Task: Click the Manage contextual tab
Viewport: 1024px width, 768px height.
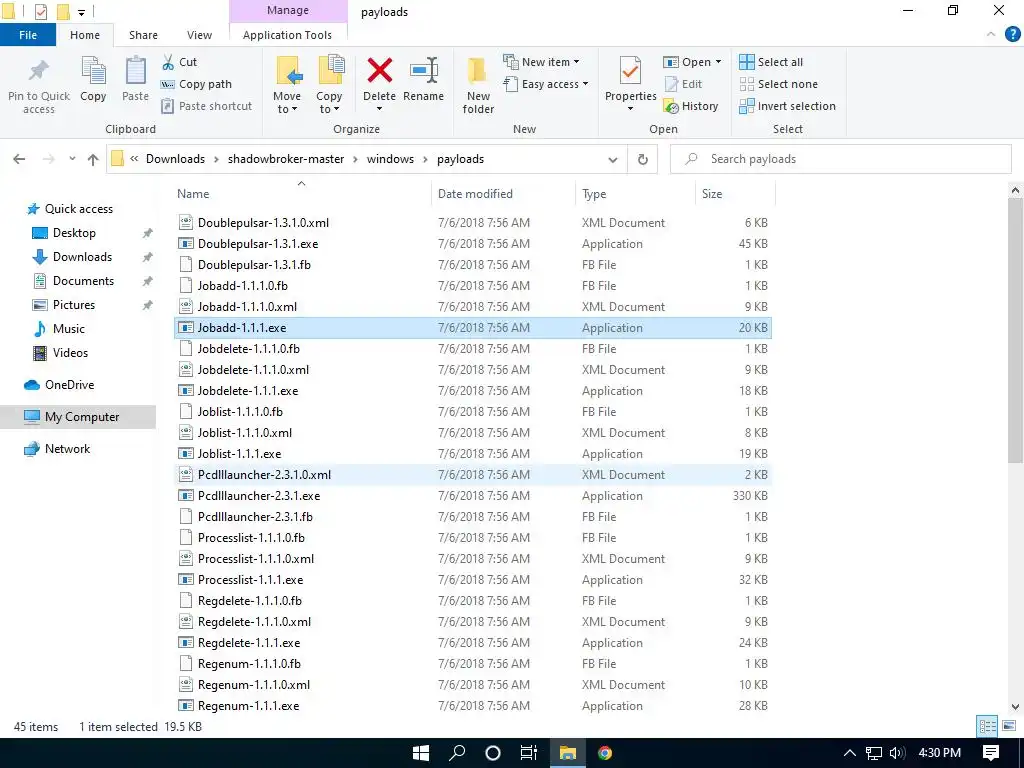Action: click(x=287, y=10)
